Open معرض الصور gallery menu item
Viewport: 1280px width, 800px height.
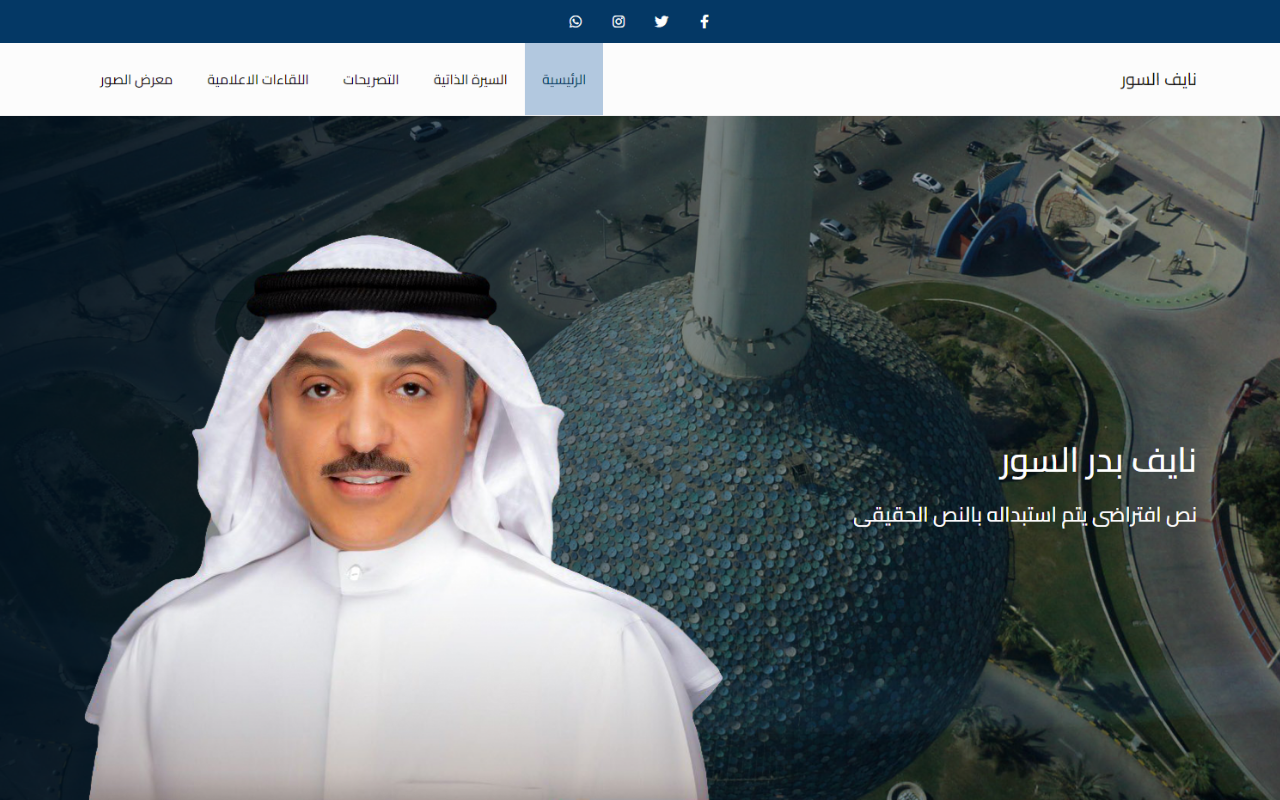tap(136, 79)
